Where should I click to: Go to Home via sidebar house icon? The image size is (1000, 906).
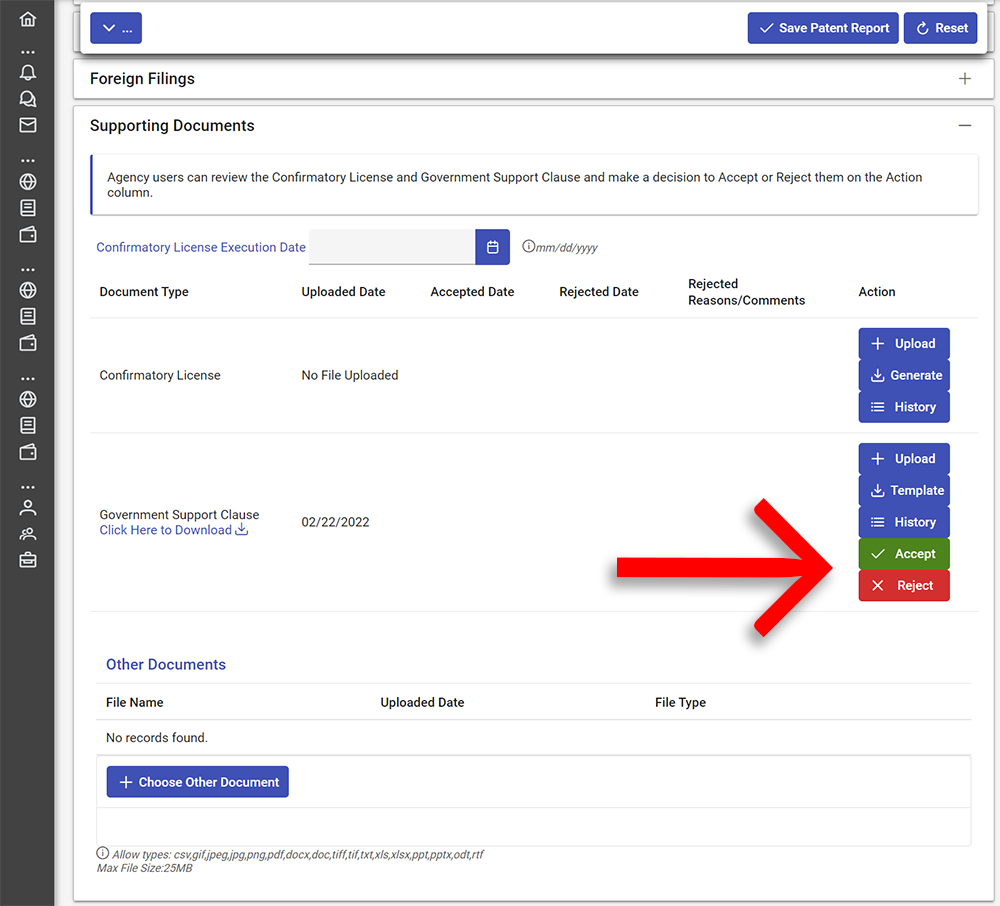(x=28, y=19)
